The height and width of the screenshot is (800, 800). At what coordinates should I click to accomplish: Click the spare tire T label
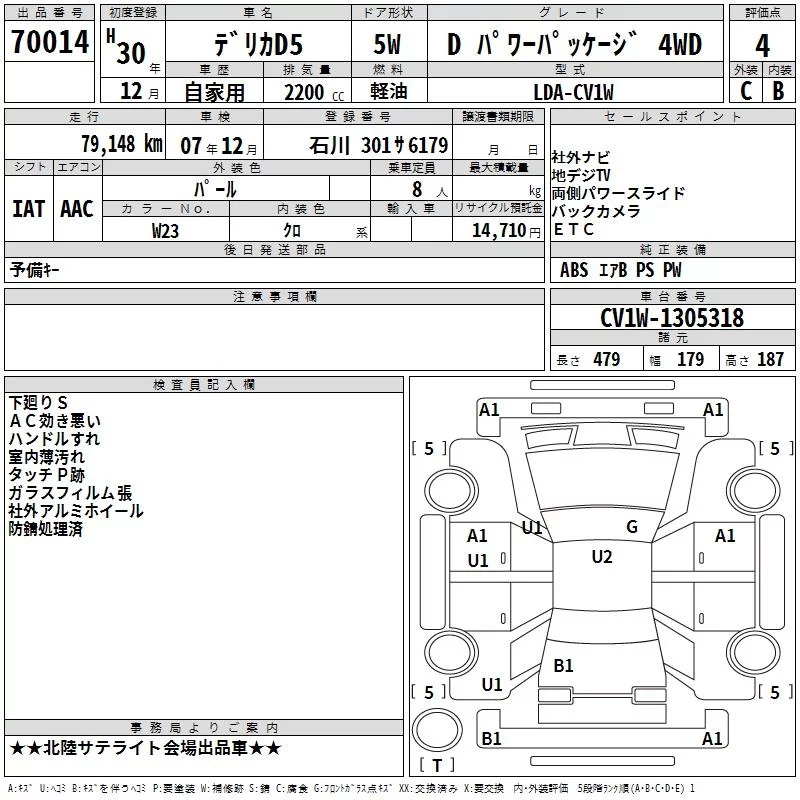437,765
